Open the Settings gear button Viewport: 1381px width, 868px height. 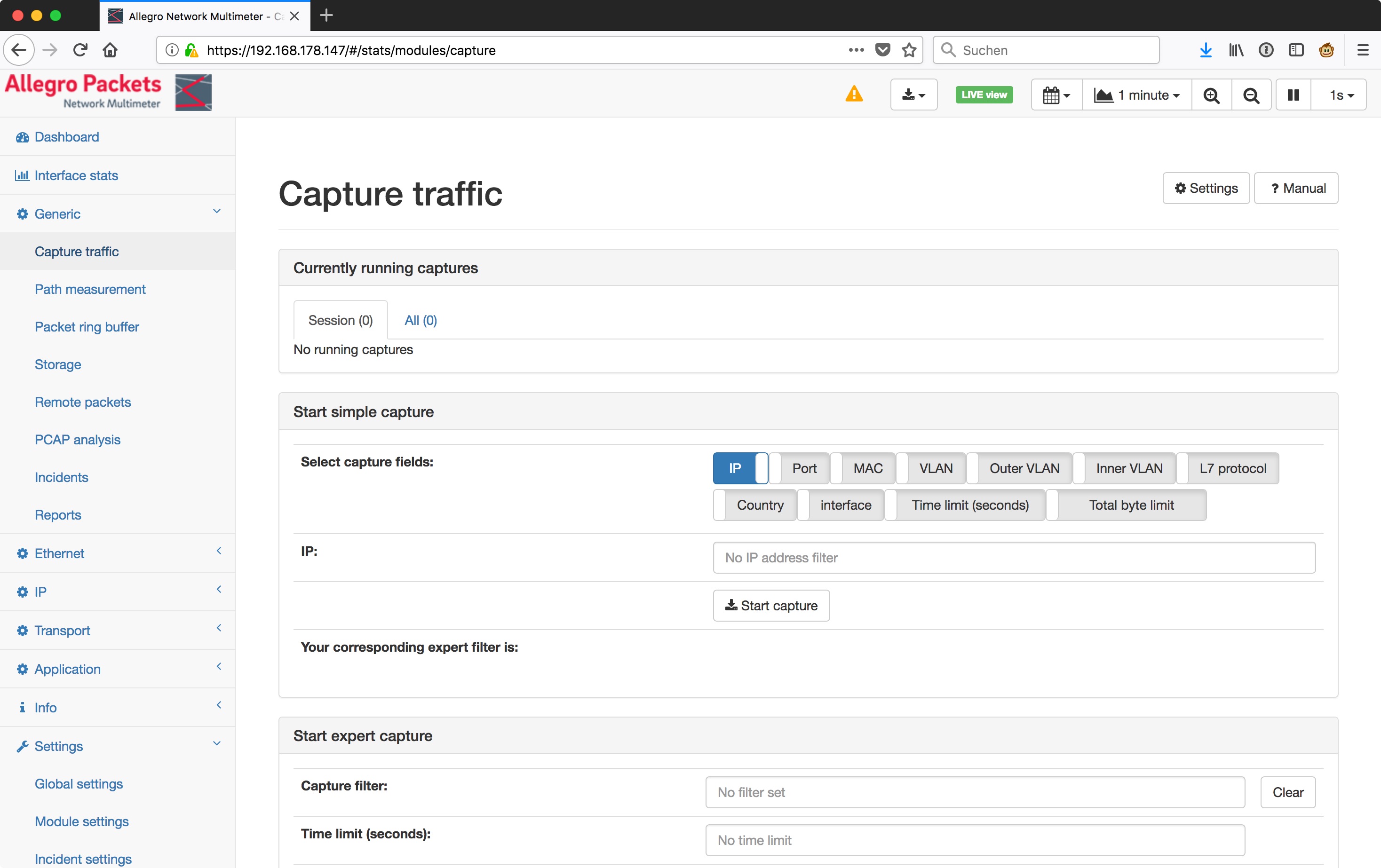pyautogui.click(x=1206, y=188)
